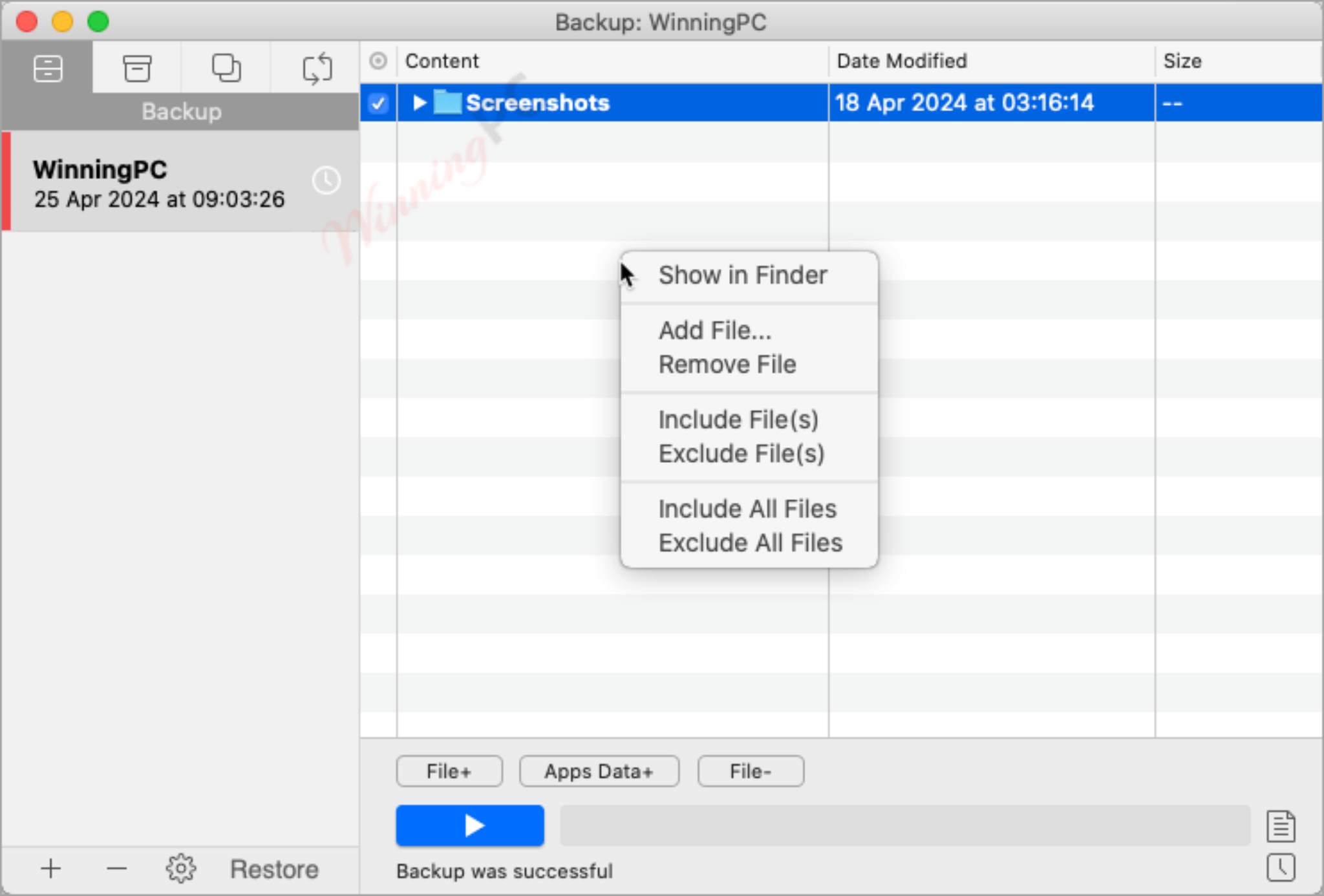
Task: Click the Restore button
Action: coord(274,869)
